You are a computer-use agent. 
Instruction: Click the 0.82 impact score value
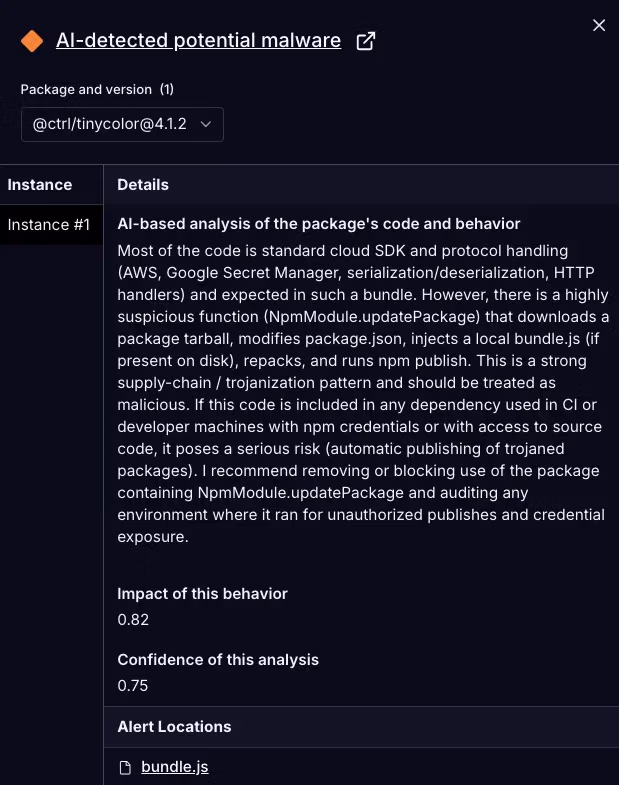click(x=133, y=620)
